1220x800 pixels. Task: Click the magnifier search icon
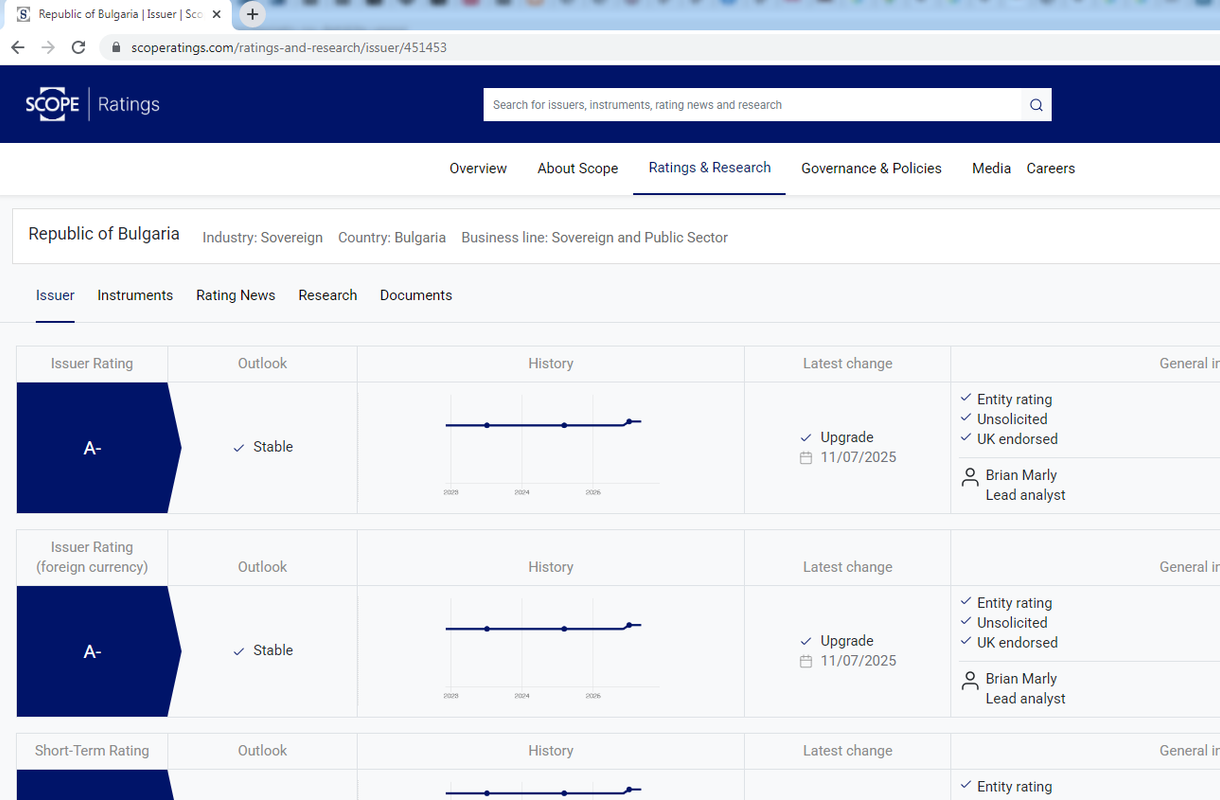tap(1036, 105)
